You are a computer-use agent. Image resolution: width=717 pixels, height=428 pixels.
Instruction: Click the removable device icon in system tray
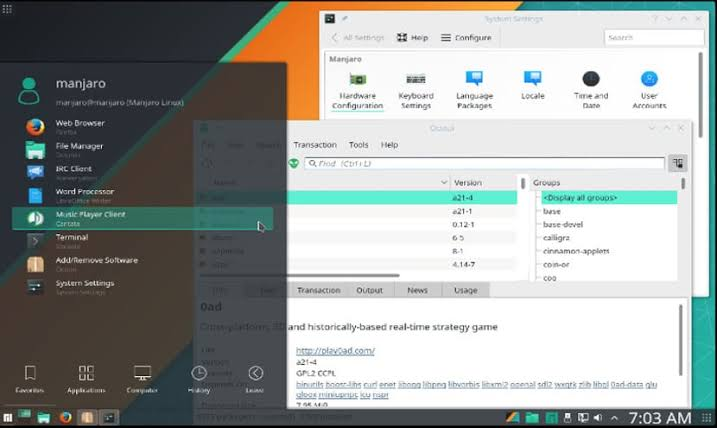[567, 417]
